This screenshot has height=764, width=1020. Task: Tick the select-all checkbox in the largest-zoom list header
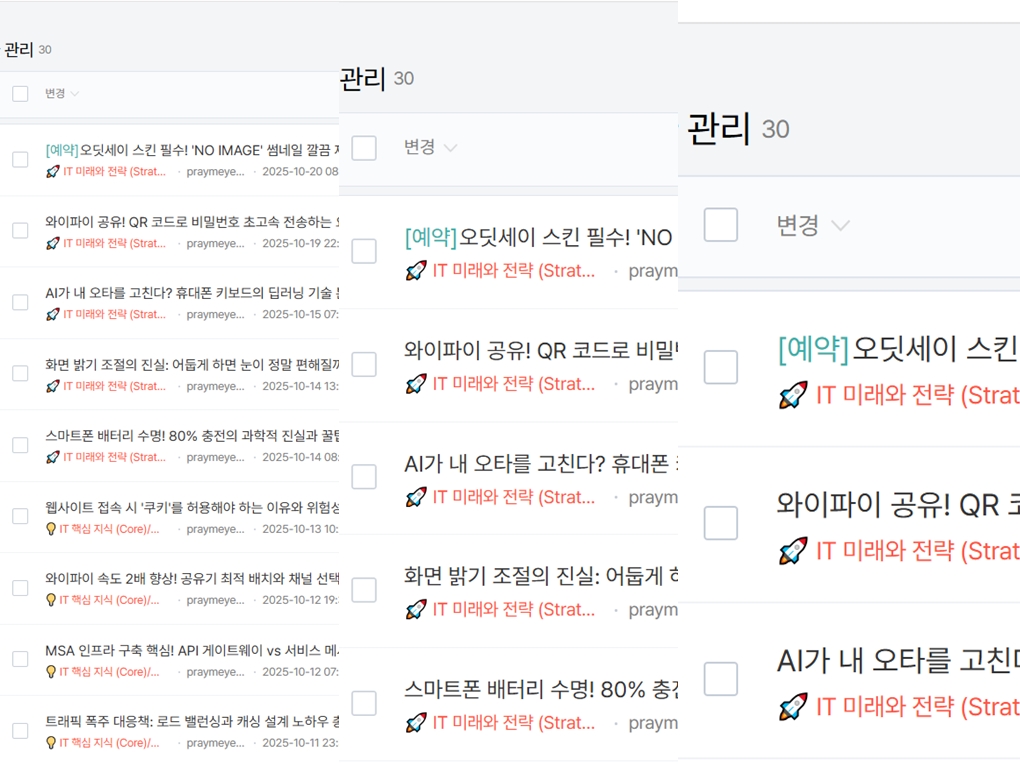(721, 225)
